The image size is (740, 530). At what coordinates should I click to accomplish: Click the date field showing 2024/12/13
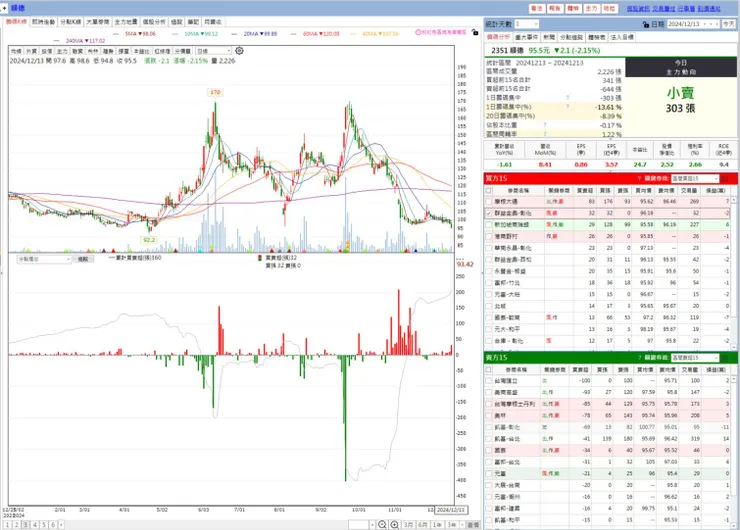(684, 24)
